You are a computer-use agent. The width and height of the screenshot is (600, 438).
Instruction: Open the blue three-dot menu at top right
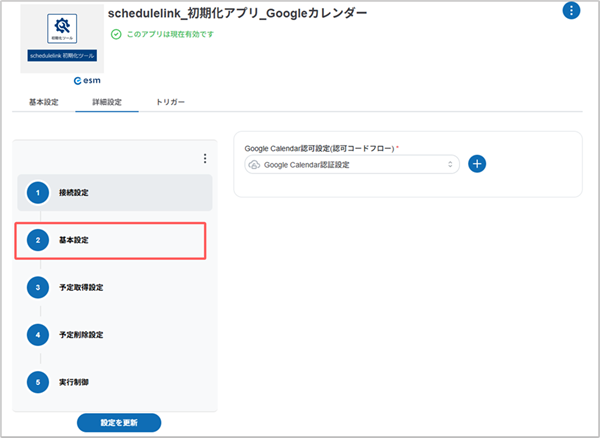[571, 11]
